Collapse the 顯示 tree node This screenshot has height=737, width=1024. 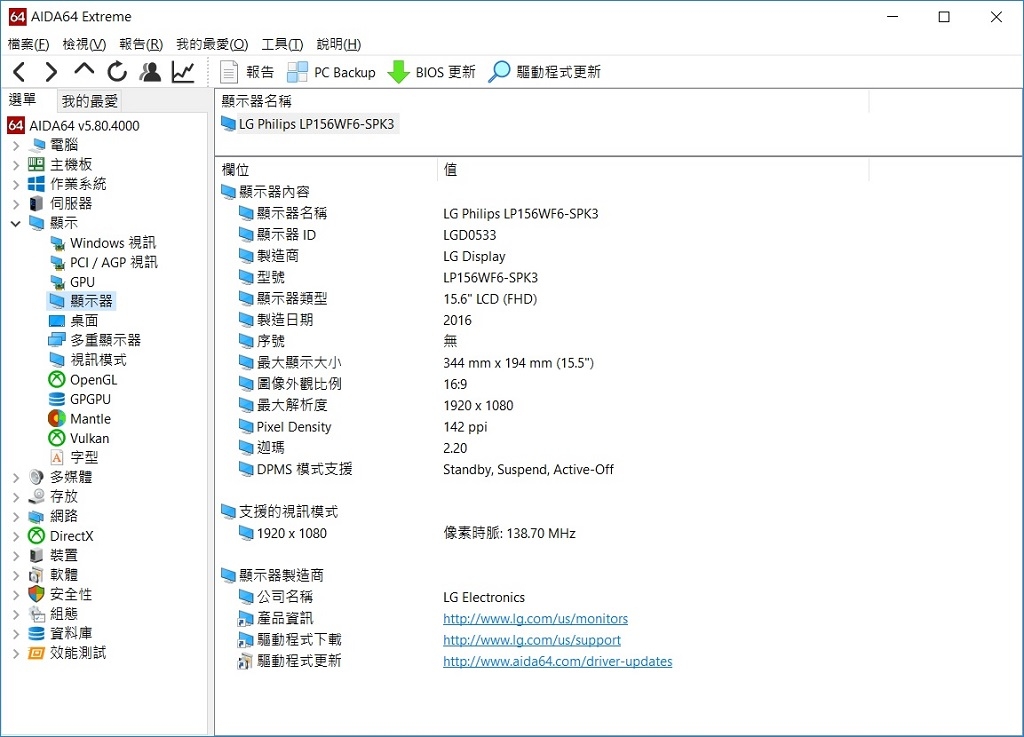click(x=16, y=223)
